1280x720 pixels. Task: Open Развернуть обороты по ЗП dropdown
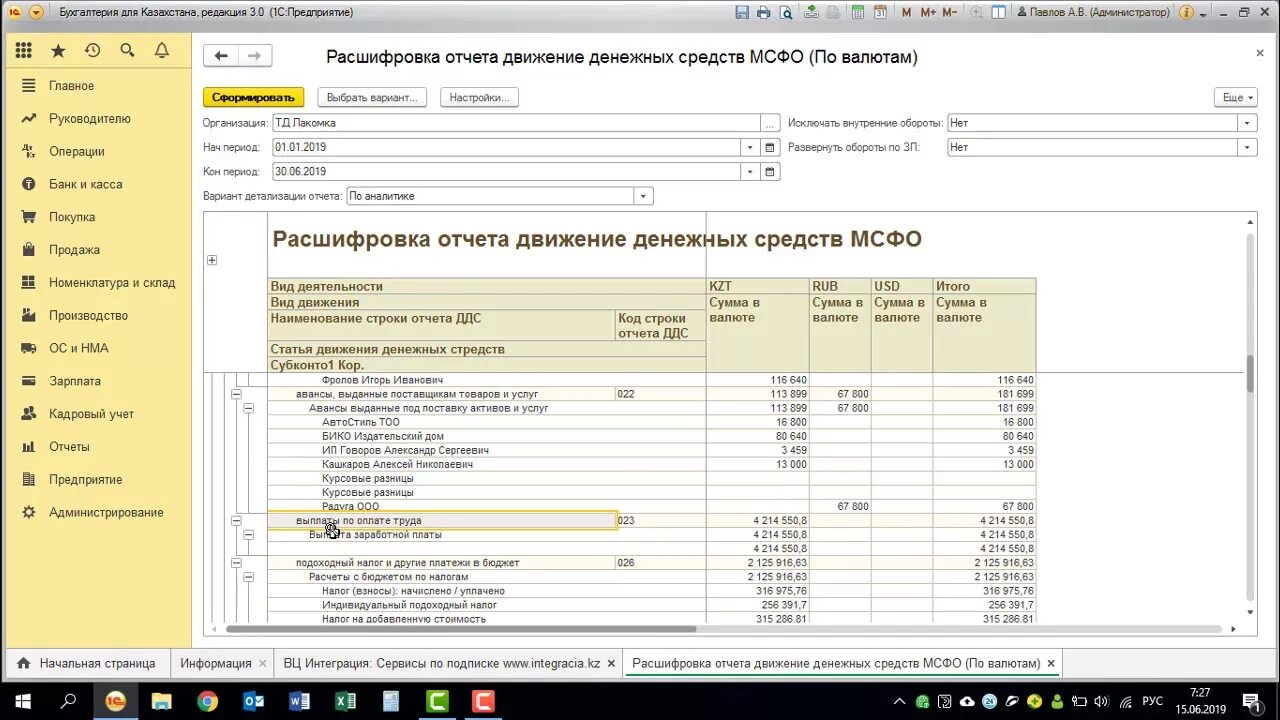[1246, 147]
